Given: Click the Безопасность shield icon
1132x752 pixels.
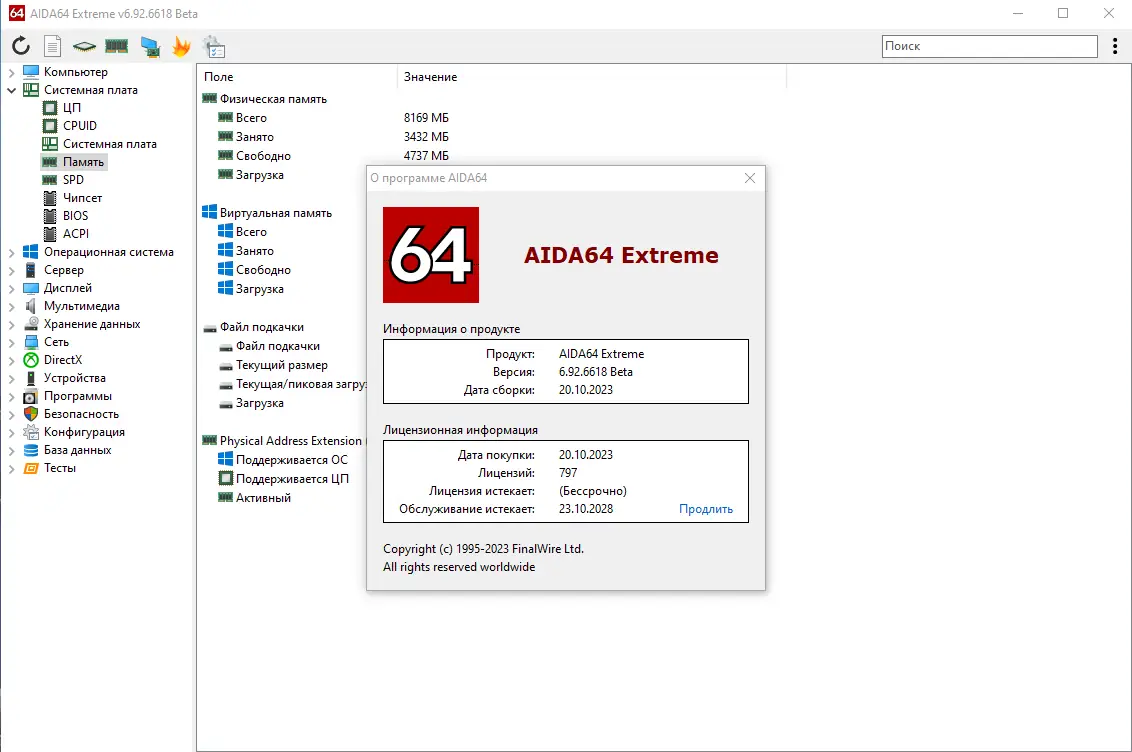Looking at the screenshot, I should tap(31, 414).
